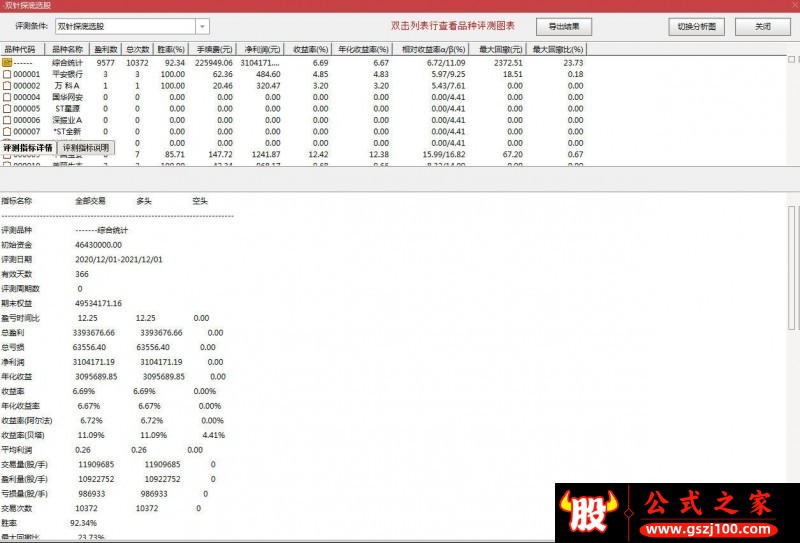Click the 交易量(股/手) value 11909685 under 全部交易

[x=96, y=465]
